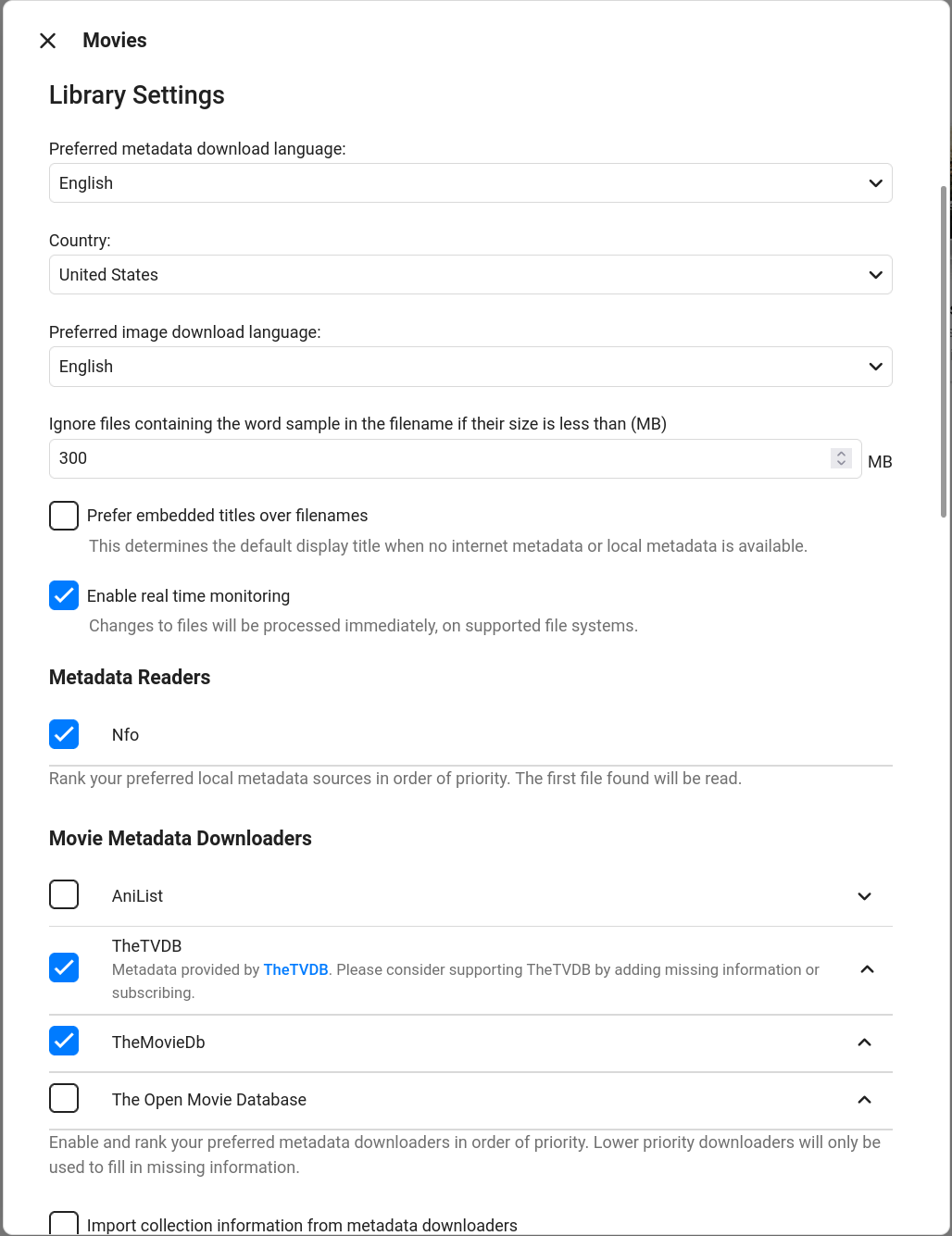Disable the TheTVDB metadata downloader
952x1236 pixels.
click(x=63, y=968)
